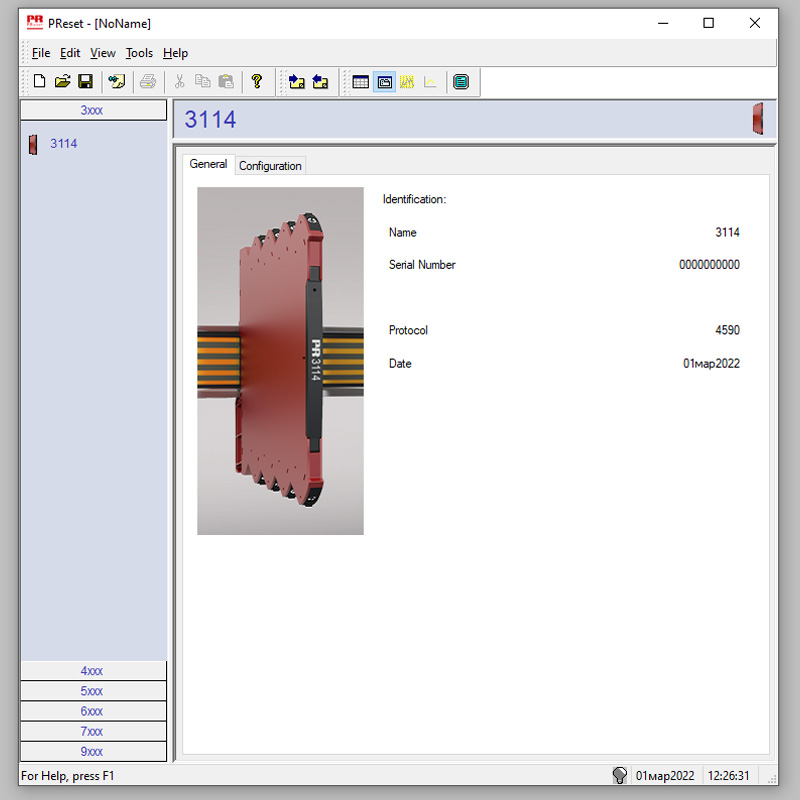Expand the 5xxx device group
The width and height of the screenshot is (800, 800).
click(93, 691)
